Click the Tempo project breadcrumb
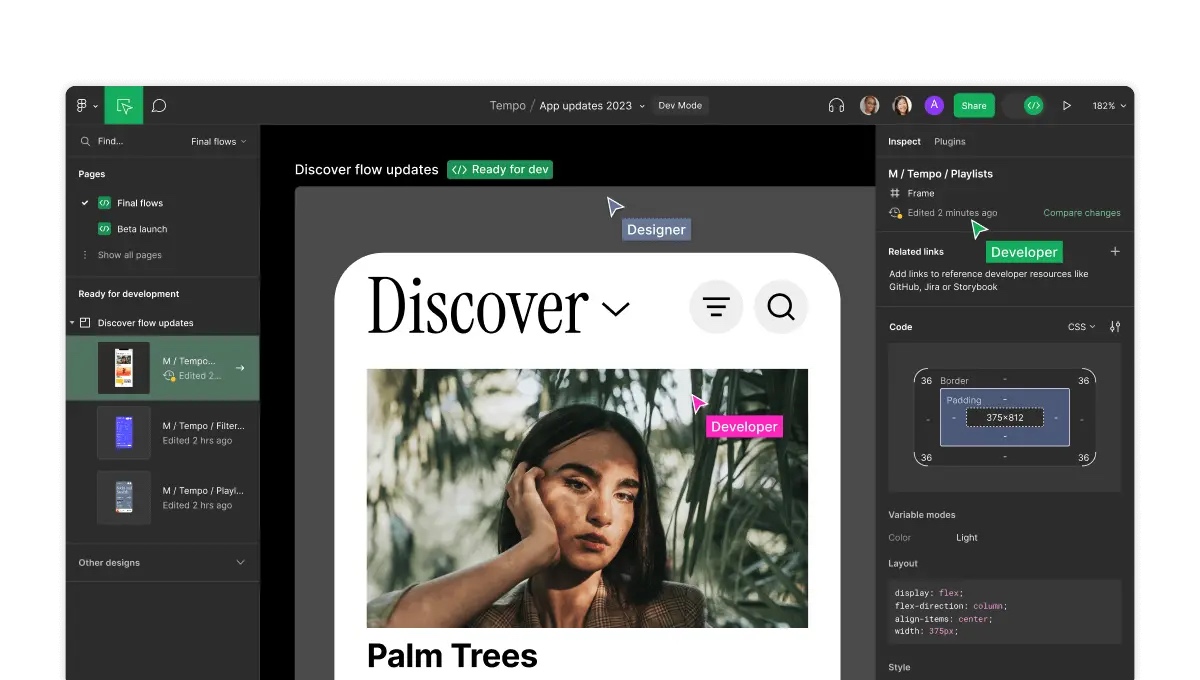 pyautogui.click(x=507, y=105)
